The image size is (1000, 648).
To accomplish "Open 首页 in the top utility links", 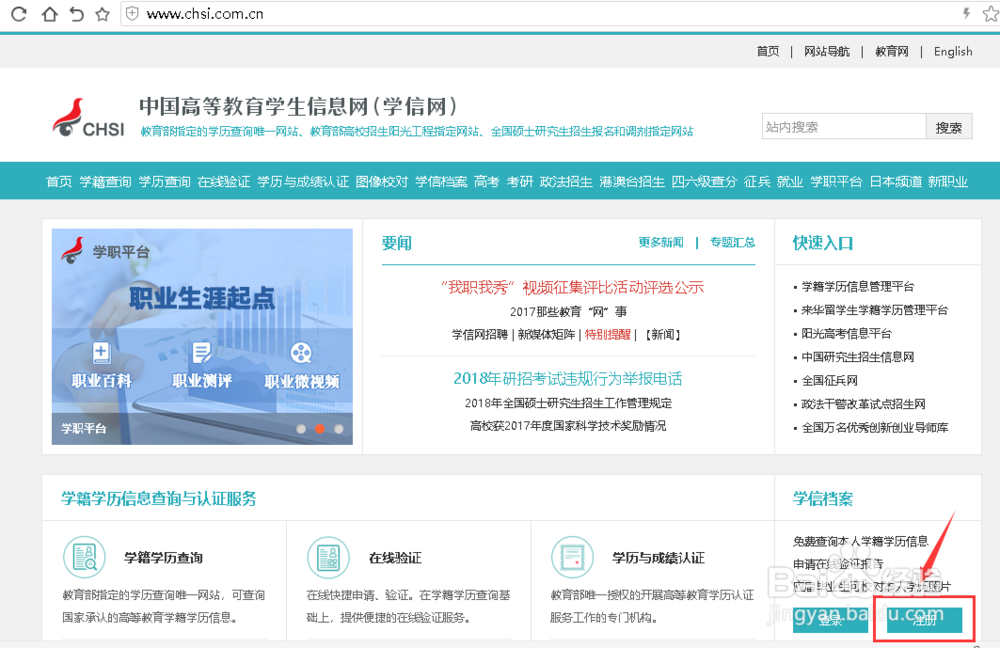I will (768, 52).
